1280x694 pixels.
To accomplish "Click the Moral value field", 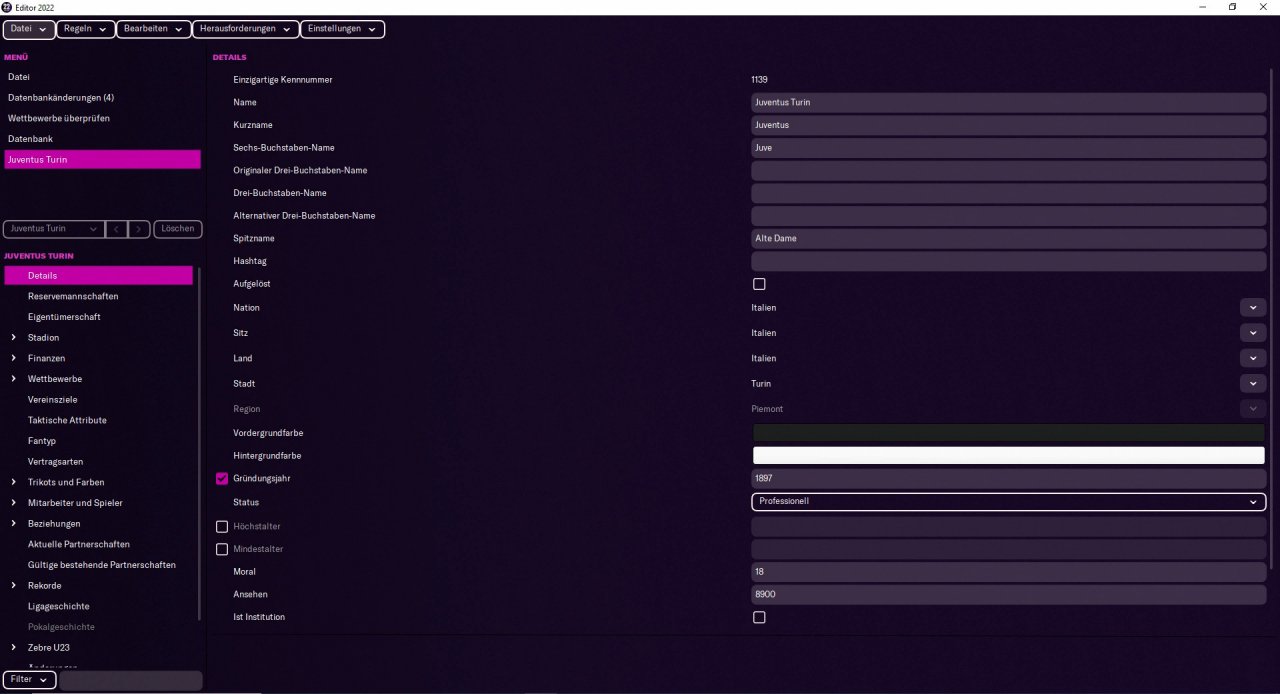I will [x=1008, y=572].
